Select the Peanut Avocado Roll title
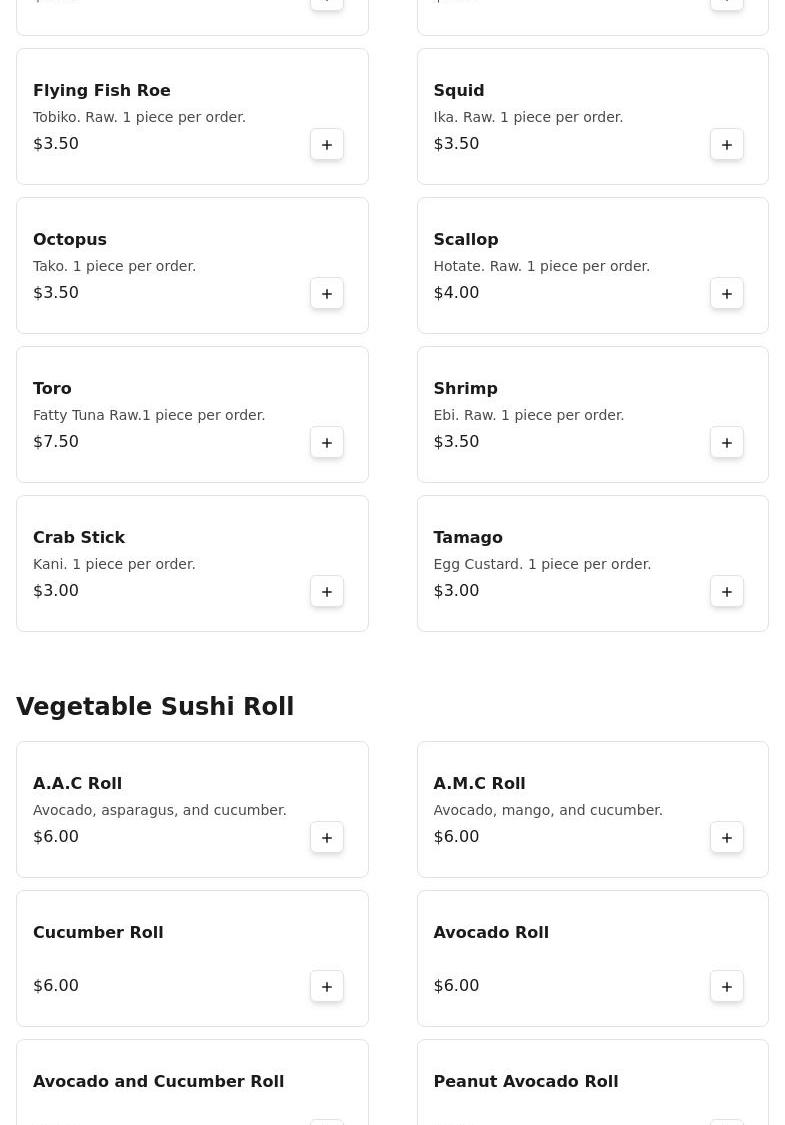The image size is (785, 1125). coord(525,1081)
